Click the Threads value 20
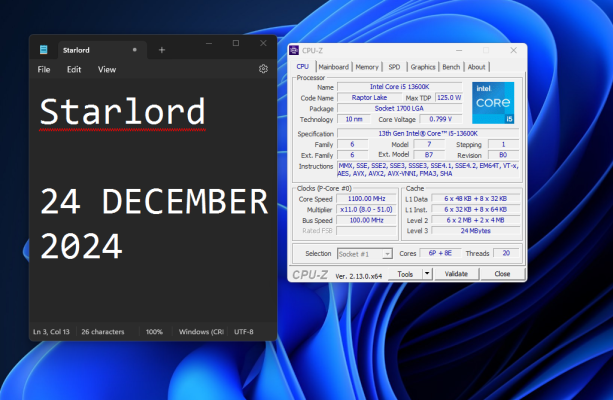Viewport: 613px width, 400px height. point(506,253)
